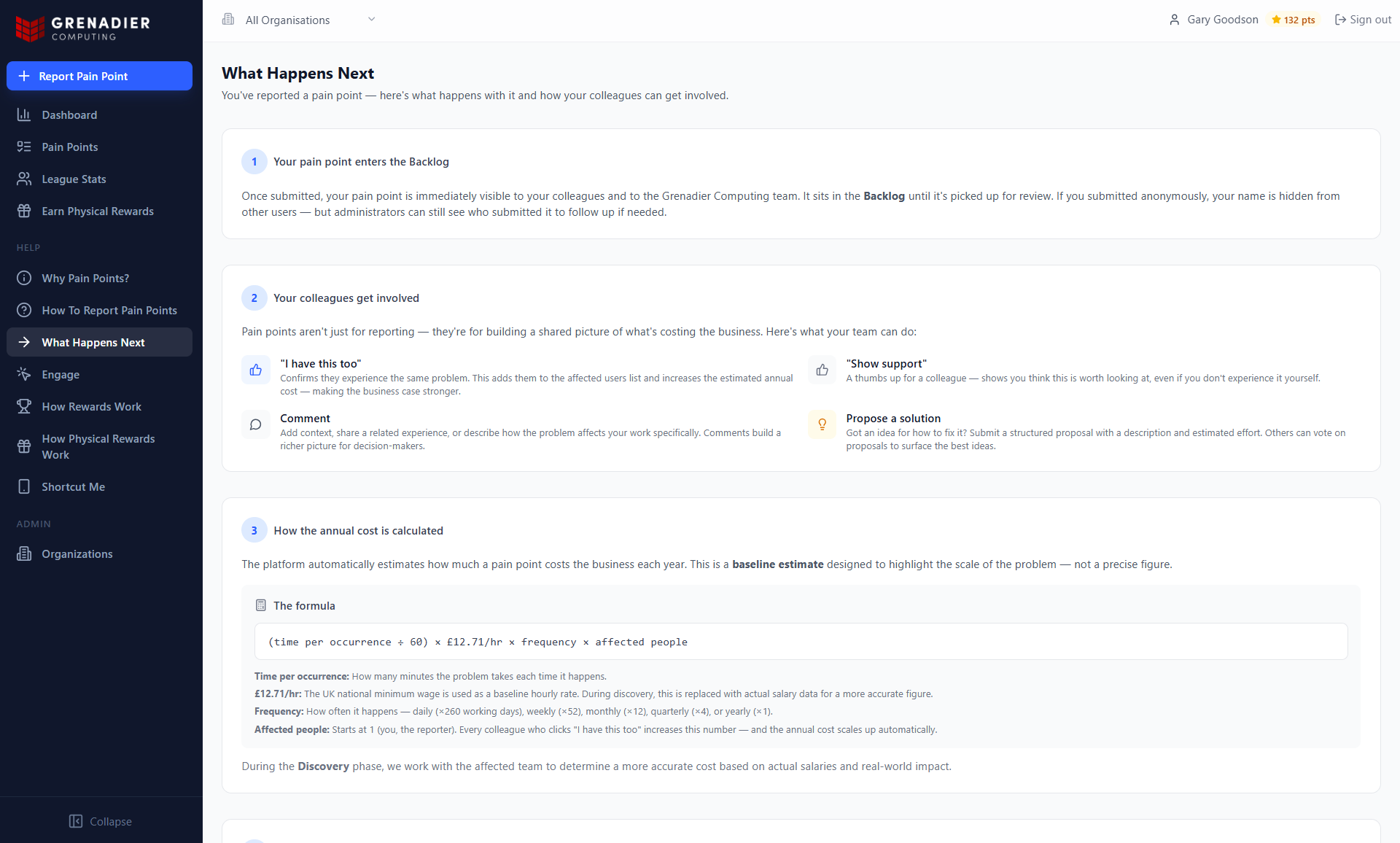Sign out of the account

1362,20
